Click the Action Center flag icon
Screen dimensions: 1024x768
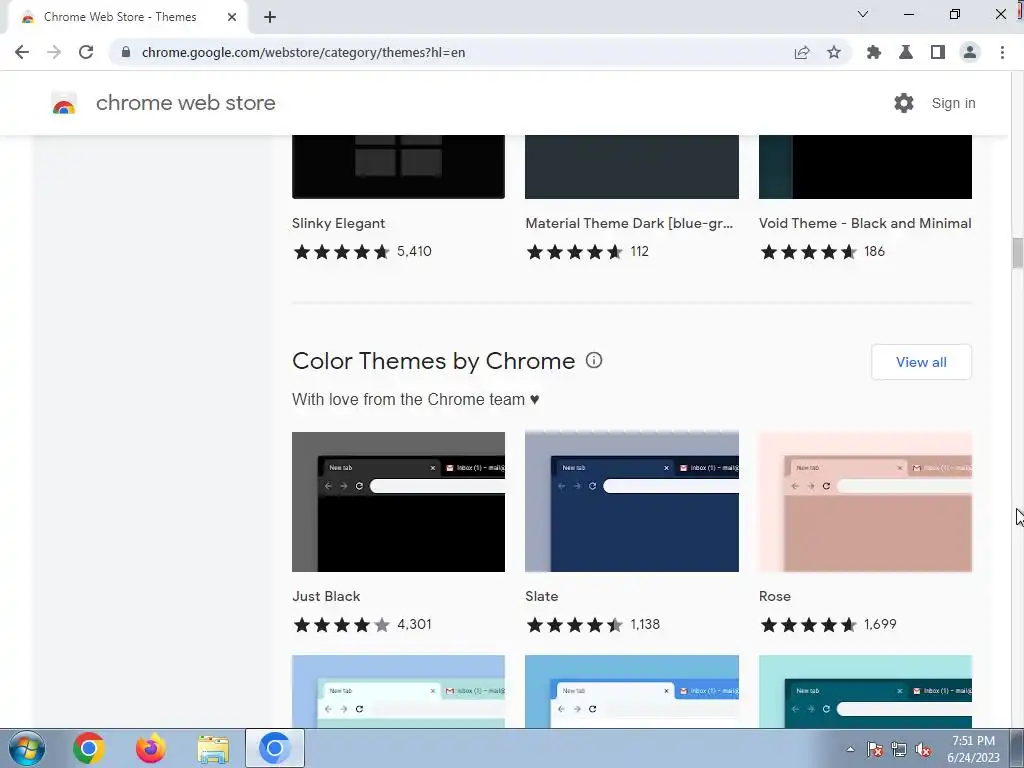coord(875,749)
